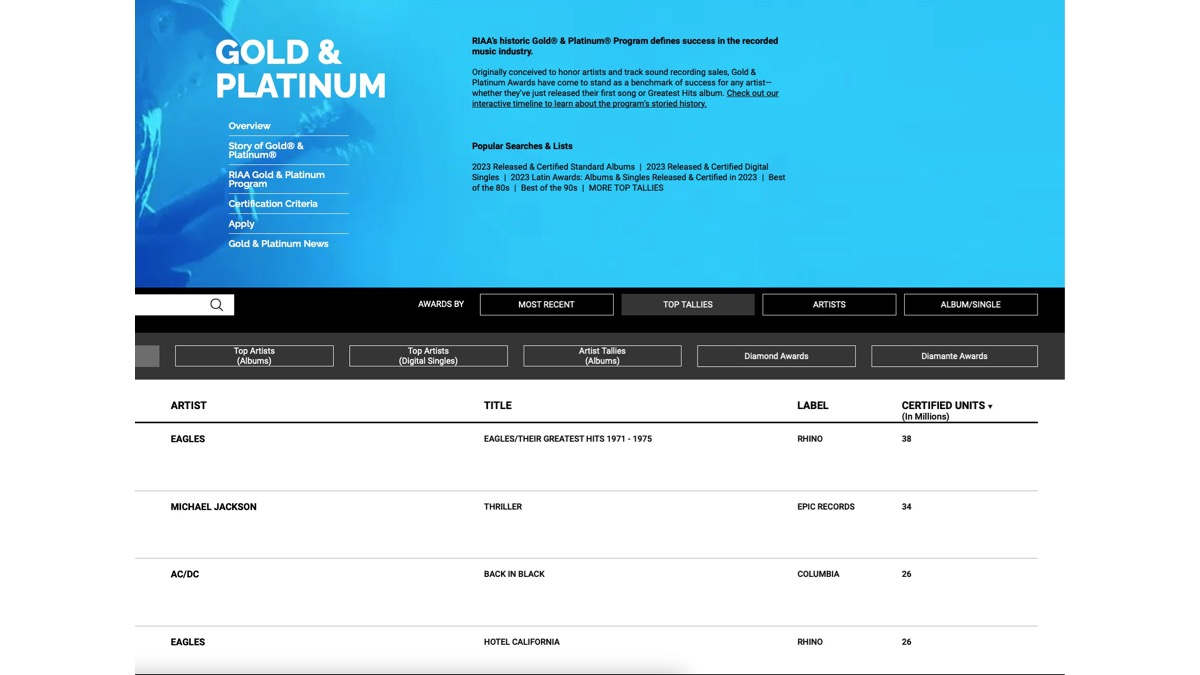Image resolution: width=1200 pixels, height=675 pixels.
Task: Select the THRILLER title
Action: [503, 507]
